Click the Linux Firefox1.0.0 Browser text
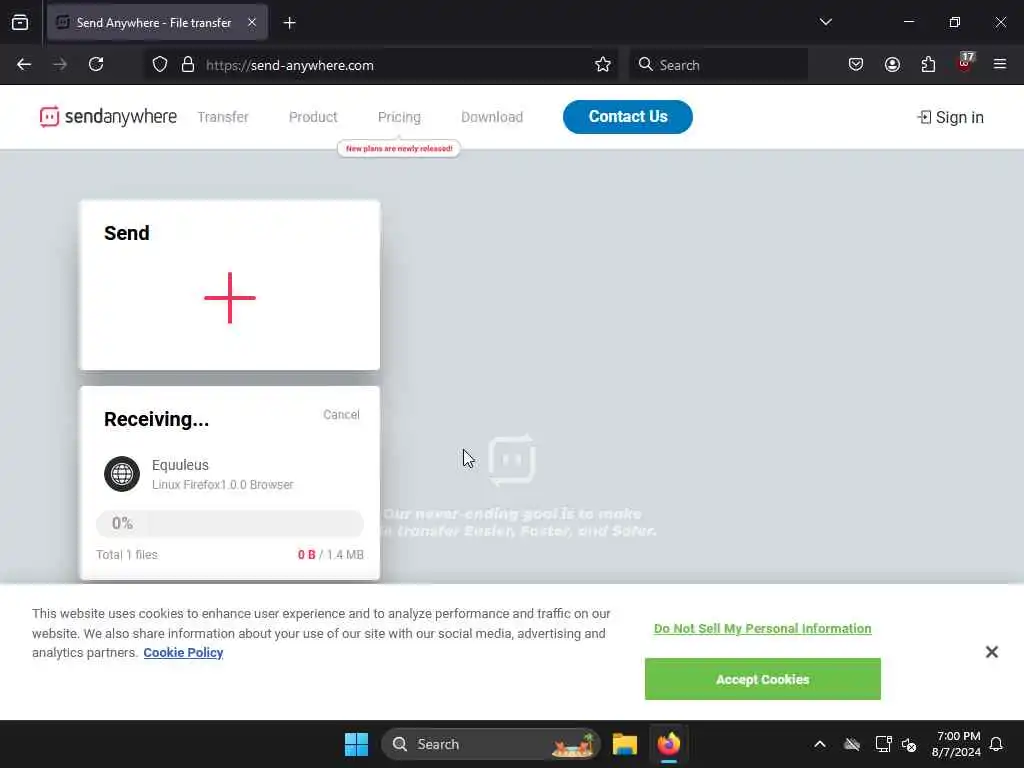Viewport: 1024px width, 768px height. [223, 485]
